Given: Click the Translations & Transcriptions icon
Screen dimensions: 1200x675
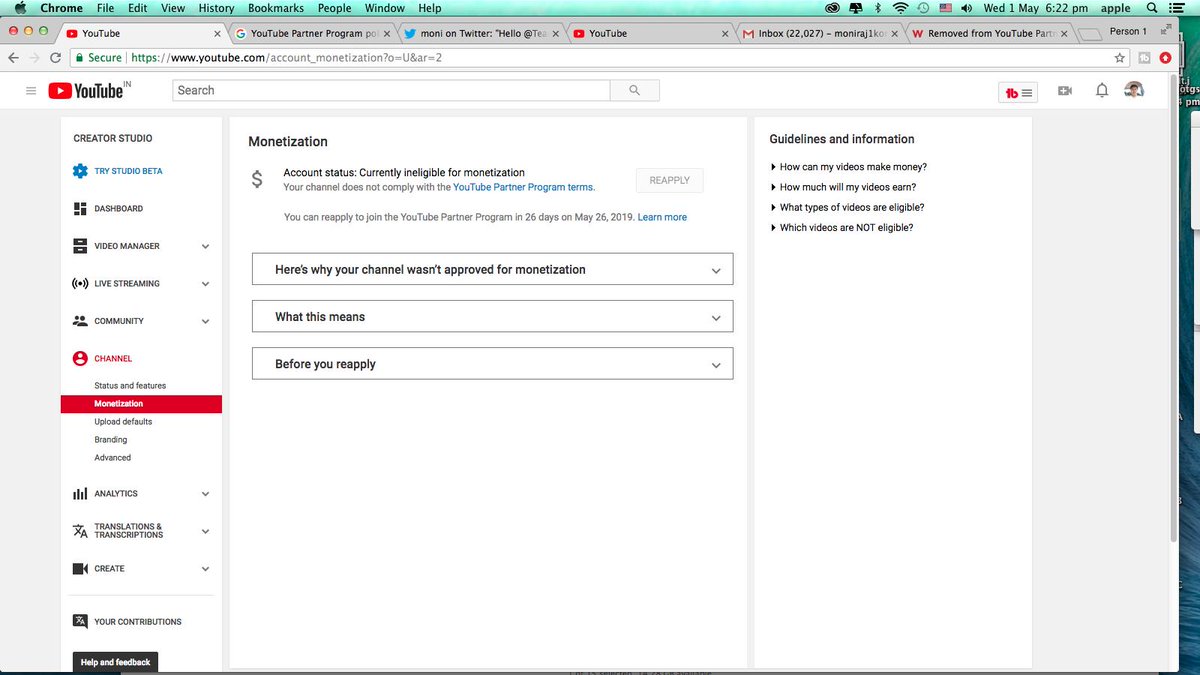Looking at the screenshot, I should pos(80,531).
